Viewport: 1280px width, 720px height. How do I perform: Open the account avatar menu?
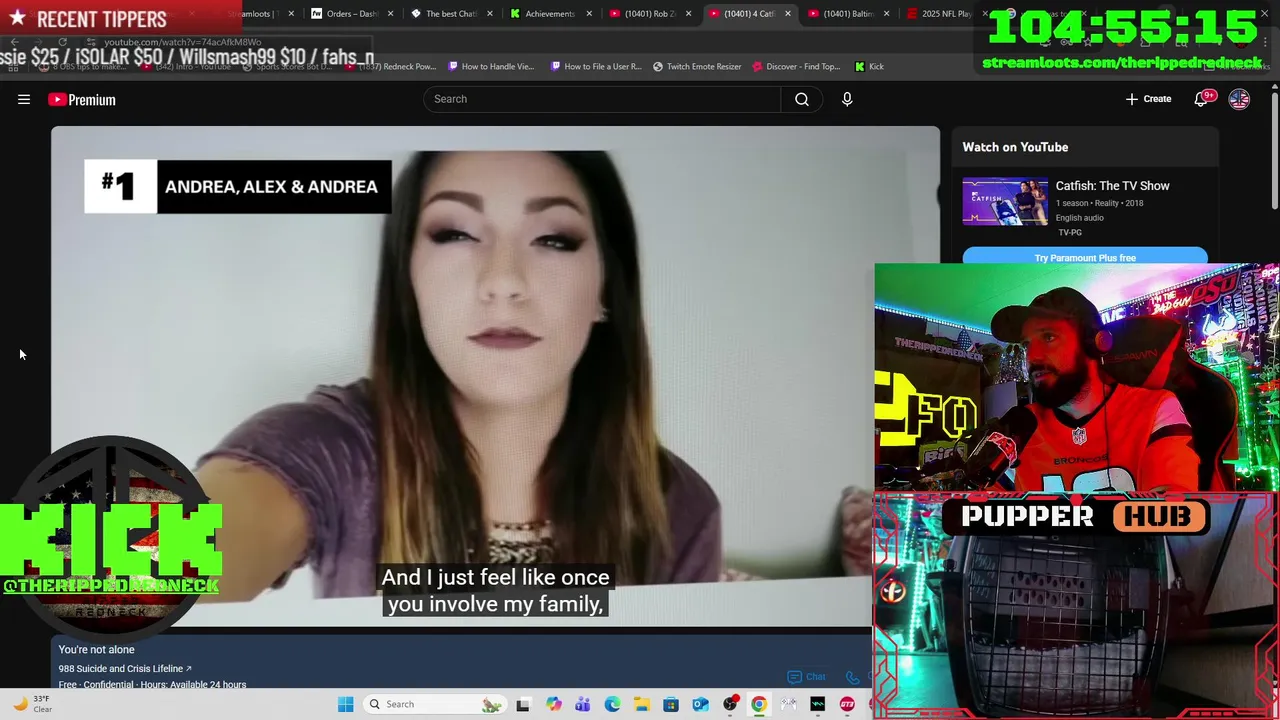click(1239, 99)
